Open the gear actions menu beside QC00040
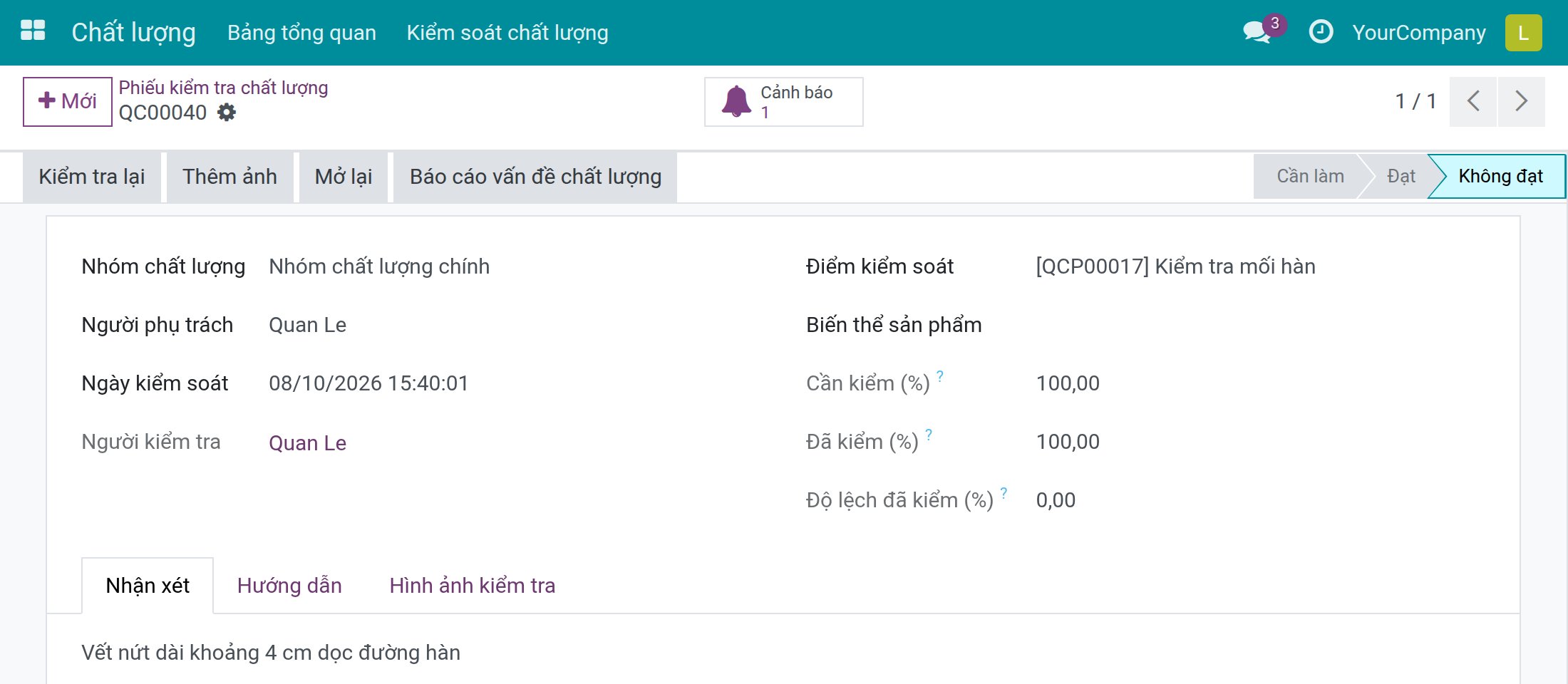The image size is (1568, 684). (x=227, y=113)
